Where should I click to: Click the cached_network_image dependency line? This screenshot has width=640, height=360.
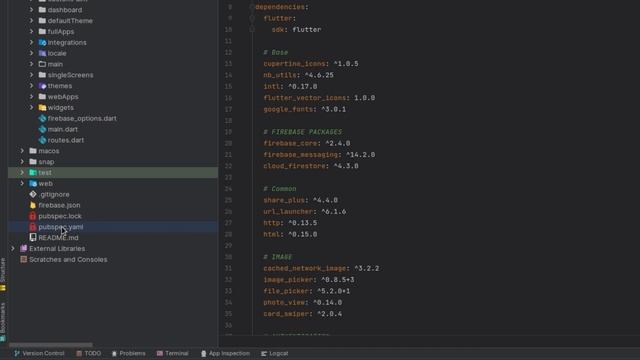pyautogui.click(x=321, y=268)
